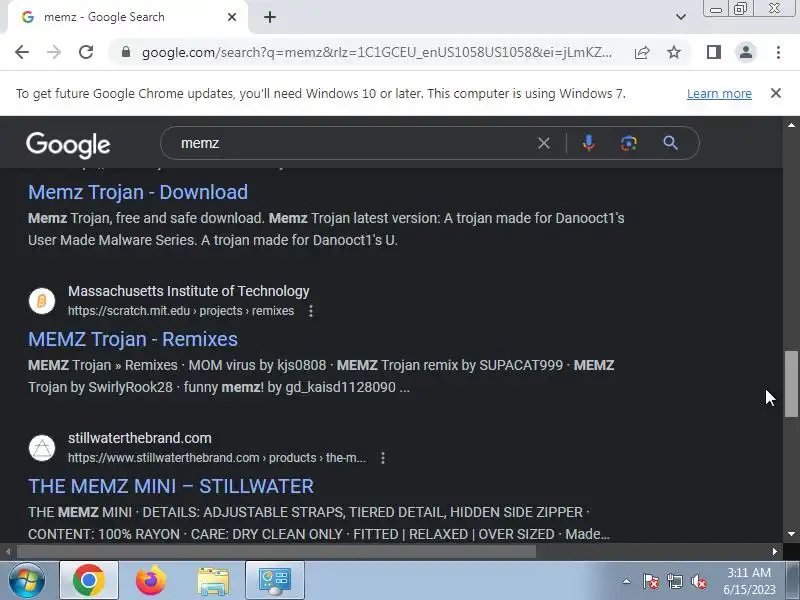Open the Action Center flag icon
This screenshot has height=600, width=800.
pos(651,581)
